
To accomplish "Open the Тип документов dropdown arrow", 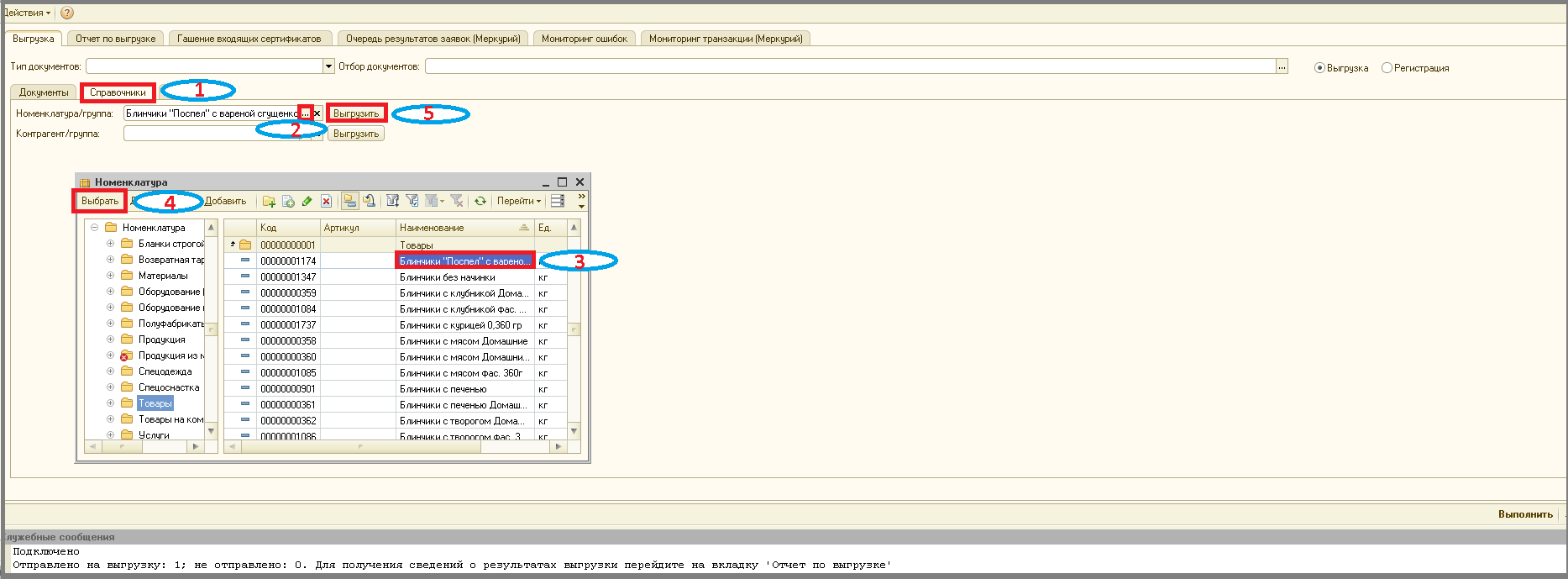I will coord(328,66).
